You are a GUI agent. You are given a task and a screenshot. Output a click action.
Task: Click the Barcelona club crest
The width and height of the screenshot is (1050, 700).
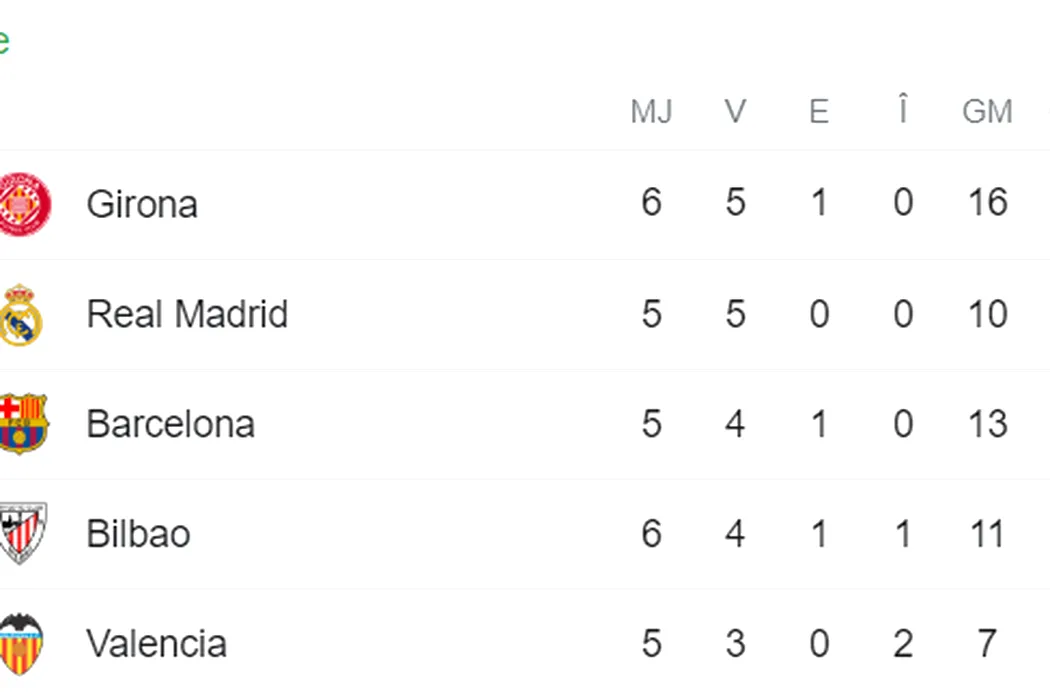[x=23, y=424]
